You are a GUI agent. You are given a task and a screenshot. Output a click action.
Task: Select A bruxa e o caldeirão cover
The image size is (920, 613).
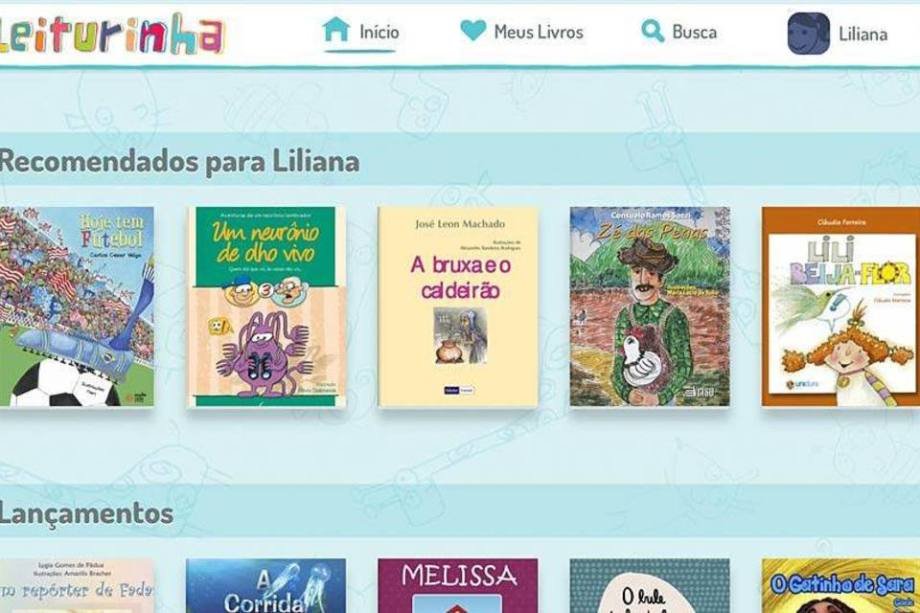coord(458,306)
